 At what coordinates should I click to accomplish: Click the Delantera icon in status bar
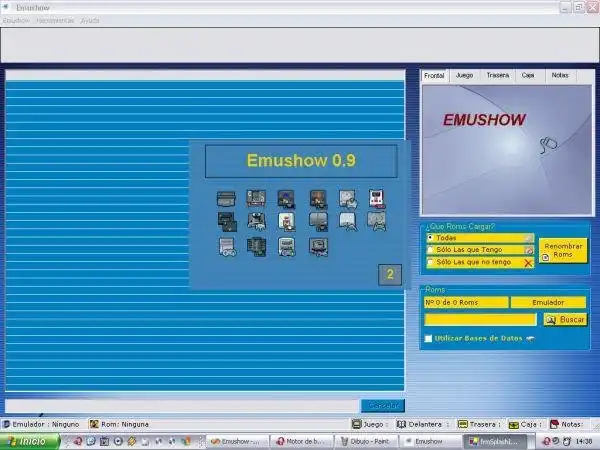point(401,424)
